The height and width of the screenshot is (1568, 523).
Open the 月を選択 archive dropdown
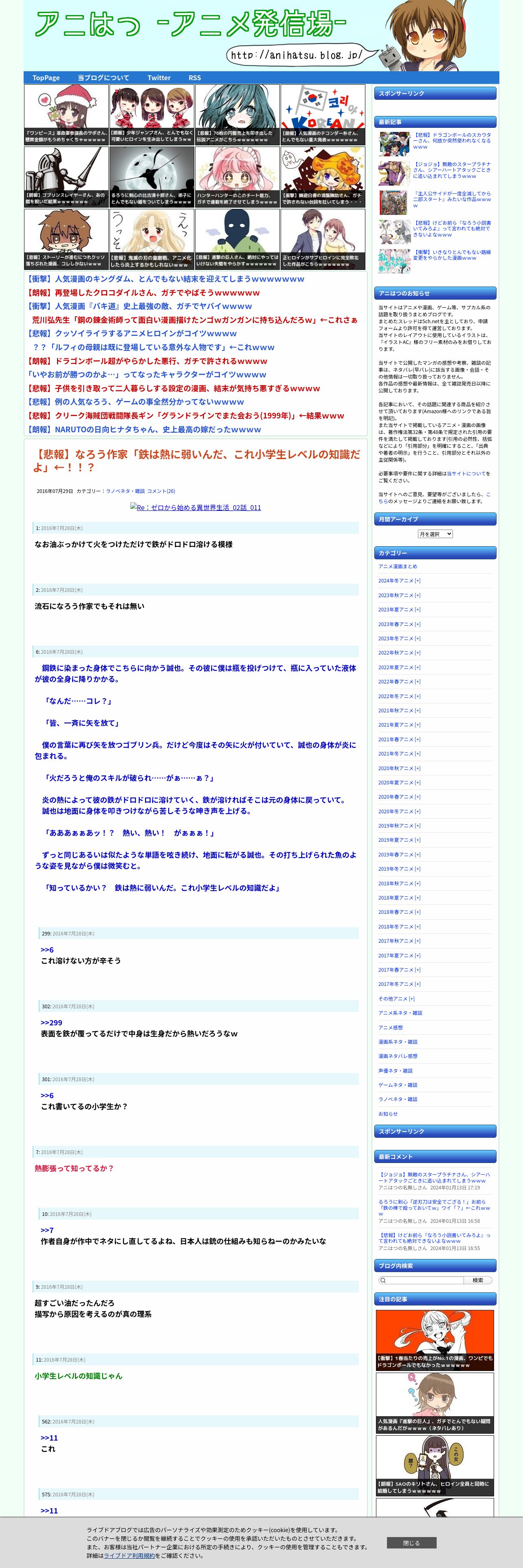click(x=435, y=534)
